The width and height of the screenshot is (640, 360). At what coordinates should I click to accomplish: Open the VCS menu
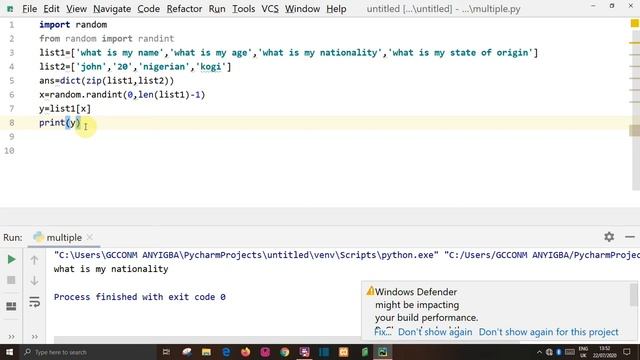[270, 9]
